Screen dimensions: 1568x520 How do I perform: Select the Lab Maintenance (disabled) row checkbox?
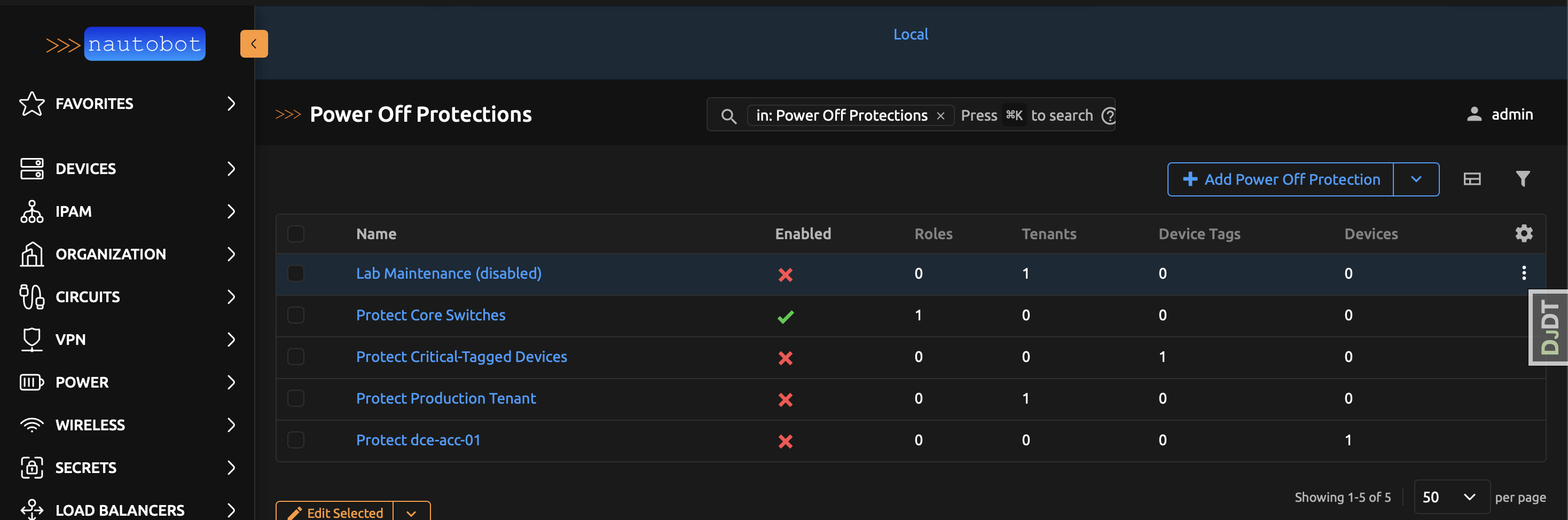(296, 273)
